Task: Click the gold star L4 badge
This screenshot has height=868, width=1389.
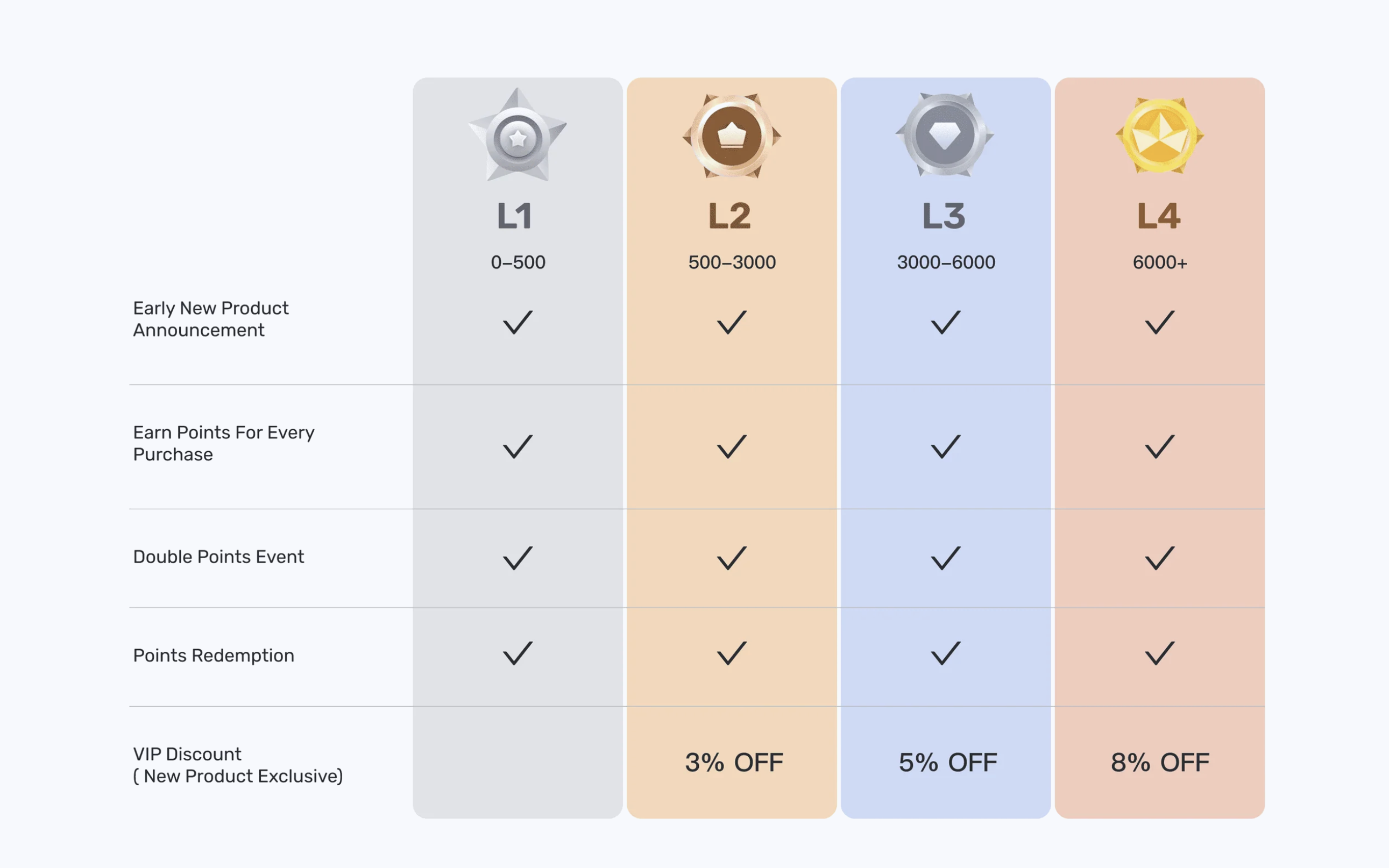Action: pyautogui.click(x=1159, y=136)
